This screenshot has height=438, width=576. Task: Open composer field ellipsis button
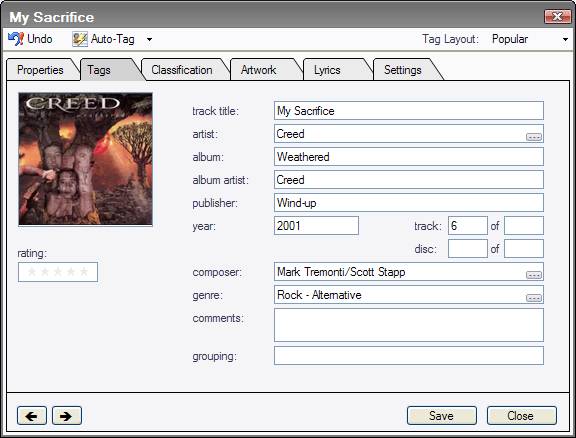pyautogui.click(x=534, y=275)
